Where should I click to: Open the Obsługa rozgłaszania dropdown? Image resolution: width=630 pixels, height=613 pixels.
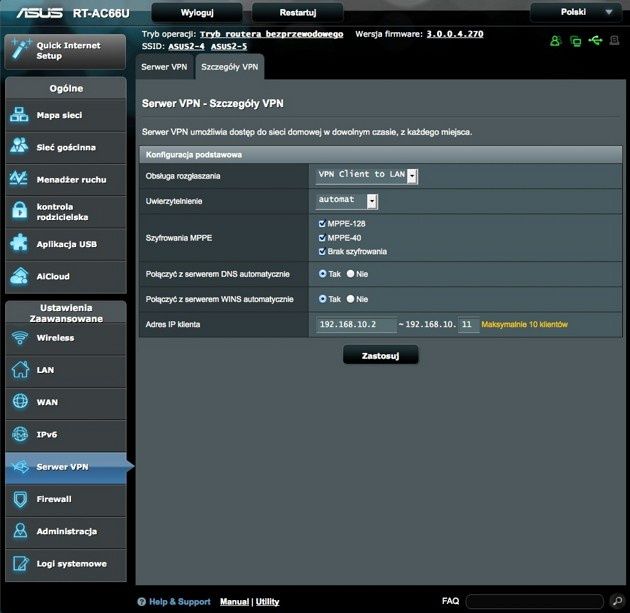(x=367, y=176)
